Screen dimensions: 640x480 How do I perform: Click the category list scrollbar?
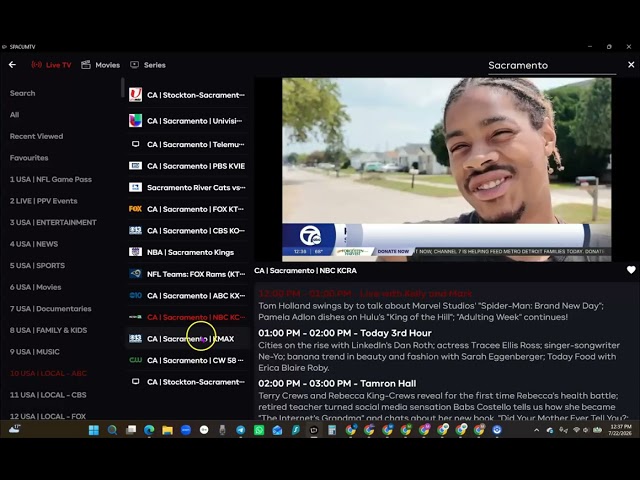[x=122, y=87]
